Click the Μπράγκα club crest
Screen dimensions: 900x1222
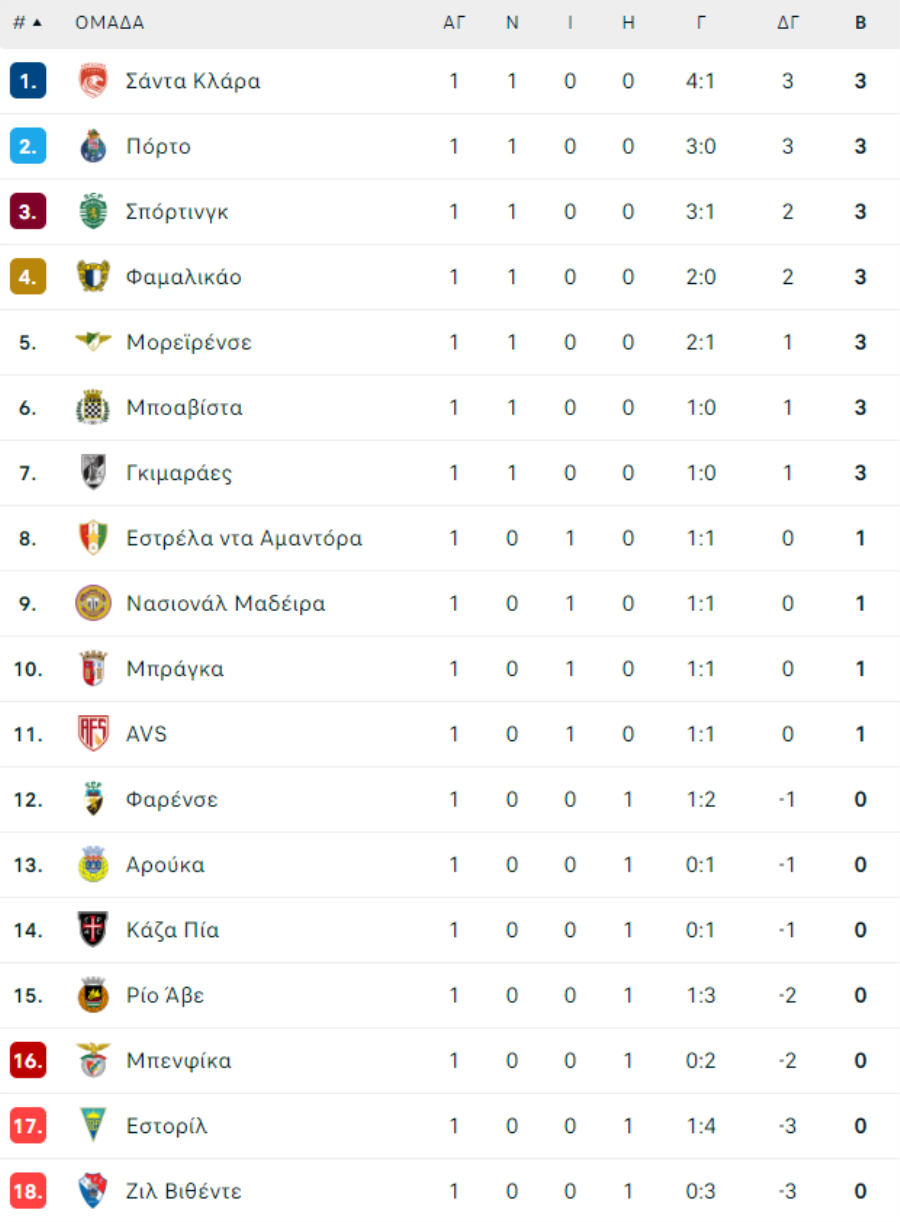(93, 669)
